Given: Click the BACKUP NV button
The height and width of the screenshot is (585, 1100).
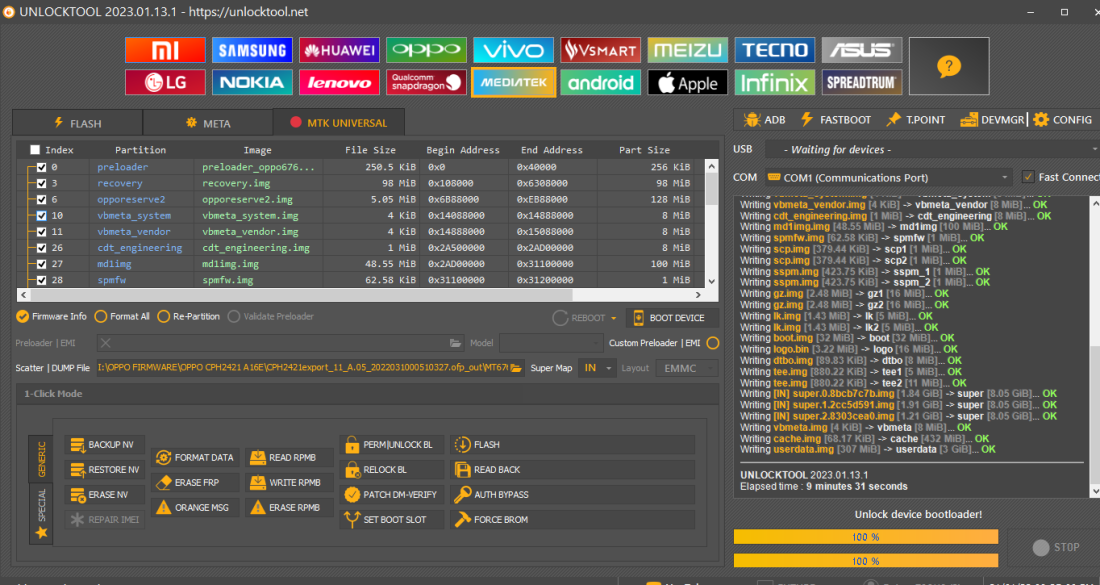Looking at the screenshot, I should point(105,445).
